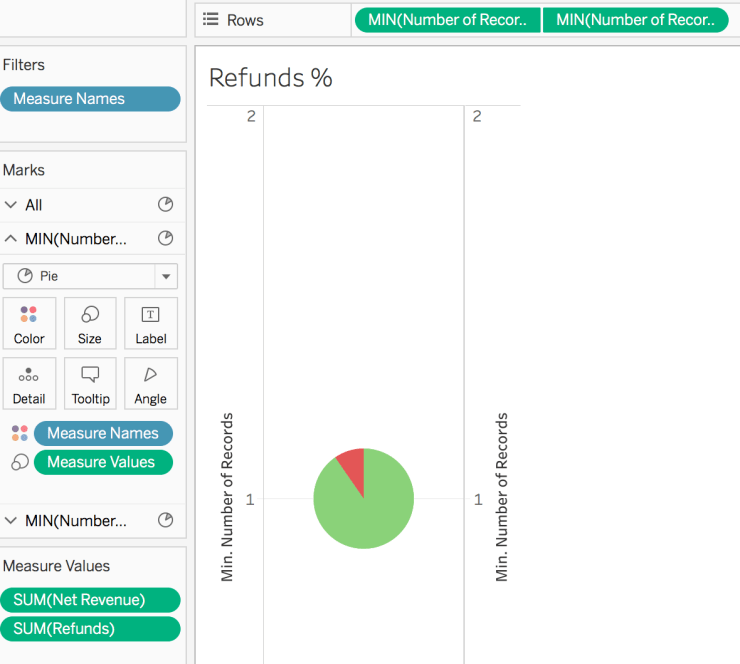
Task: Click first MIN(Number of Records) Rows pill
Action: click(x=447, y=20)
